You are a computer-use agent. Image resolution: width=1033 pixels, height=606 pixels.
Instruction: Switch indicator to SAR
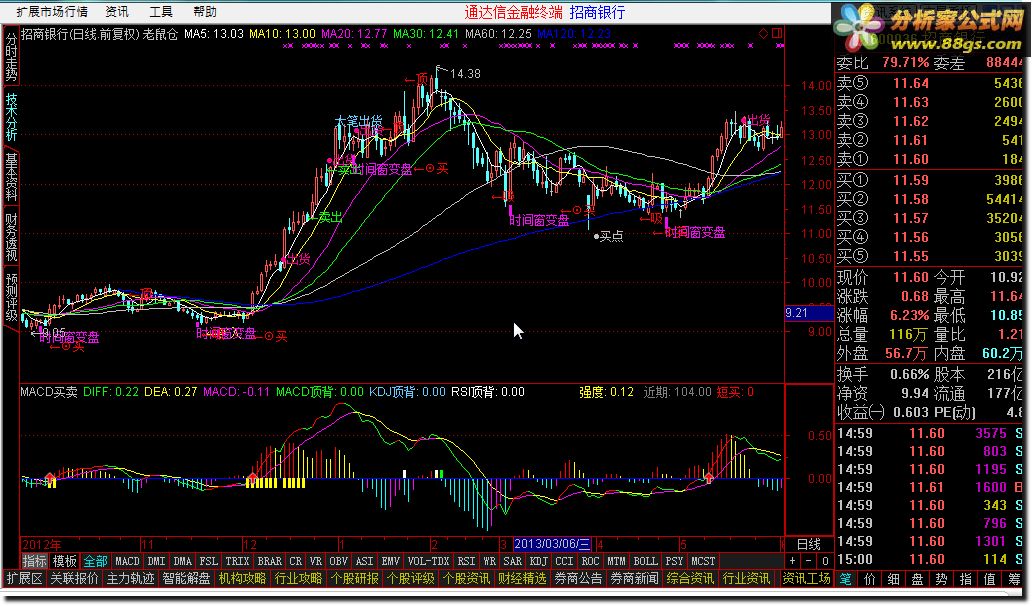coord(513,561)
